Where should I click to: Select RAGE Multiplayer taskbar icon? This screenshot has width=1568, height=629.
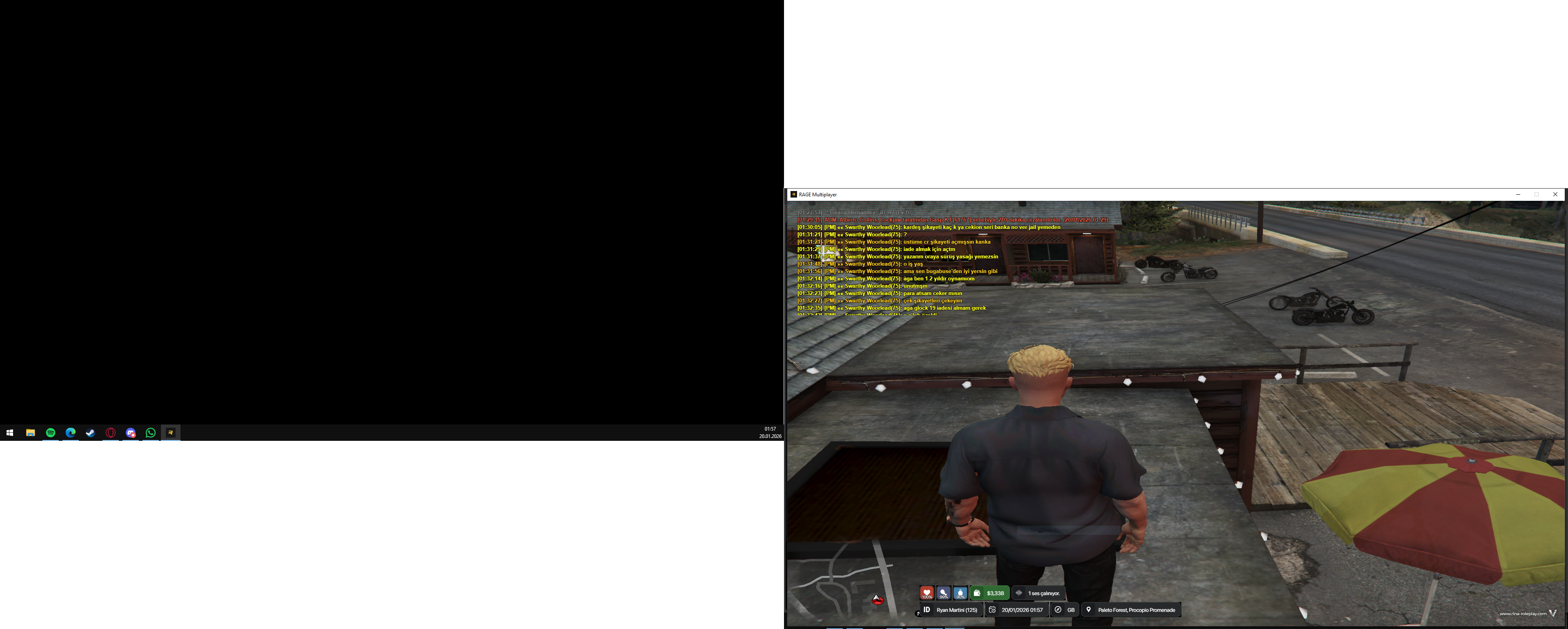[x=170, y=433]
